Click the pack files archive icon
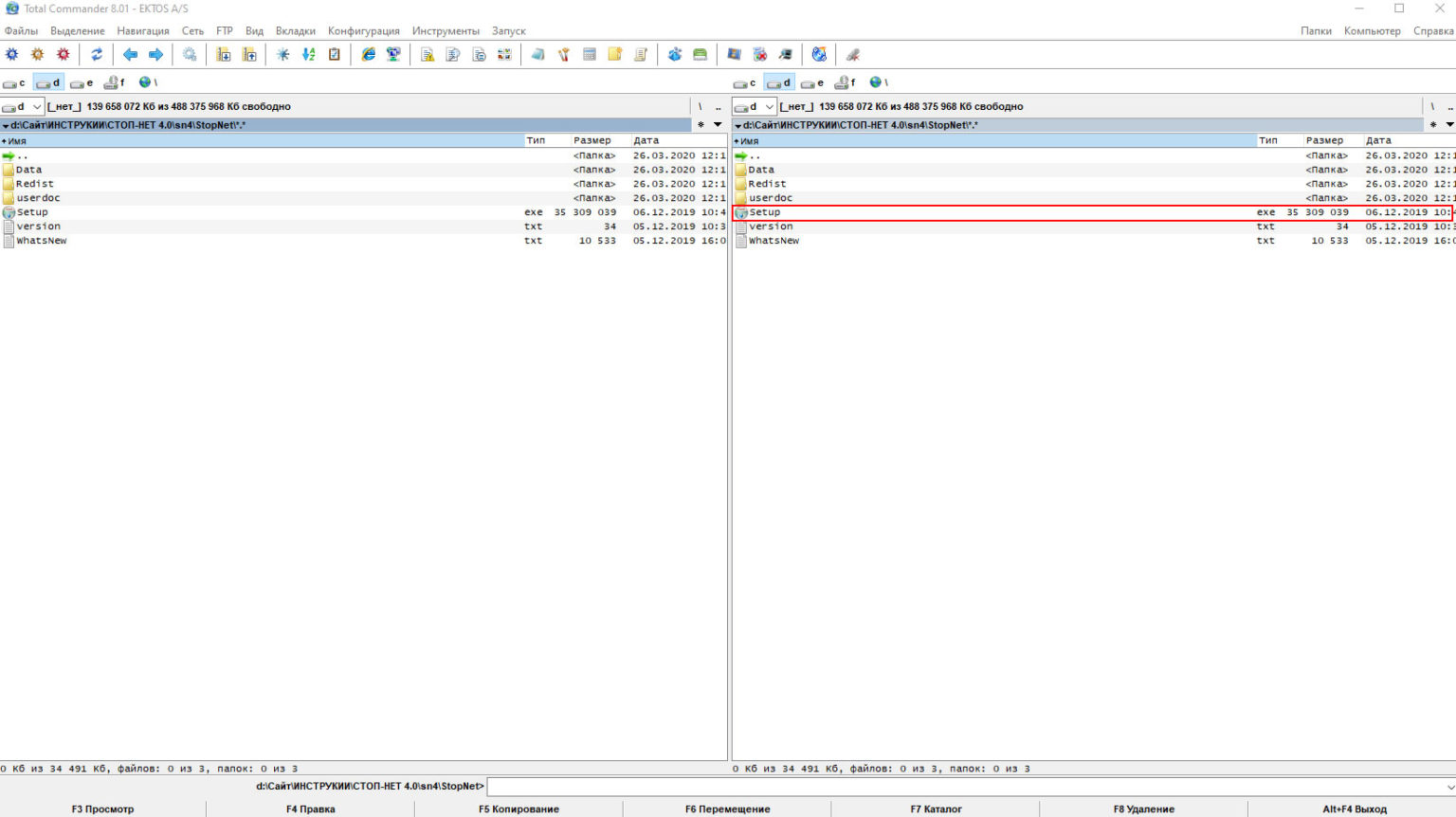Screen dimensions: 1456x817 point(224,55)
